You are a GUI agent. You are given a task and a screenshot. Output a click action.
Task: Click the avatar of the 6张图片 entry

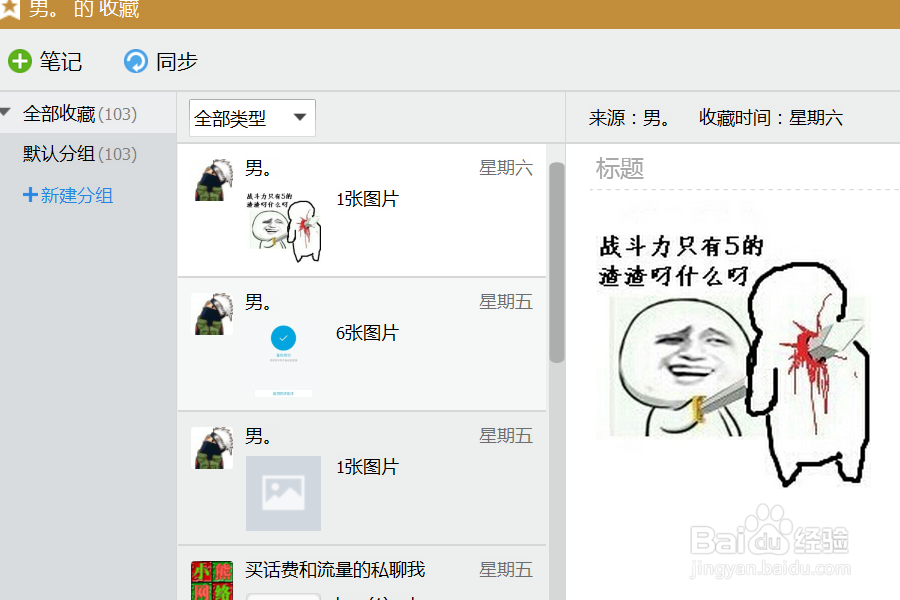212,314
